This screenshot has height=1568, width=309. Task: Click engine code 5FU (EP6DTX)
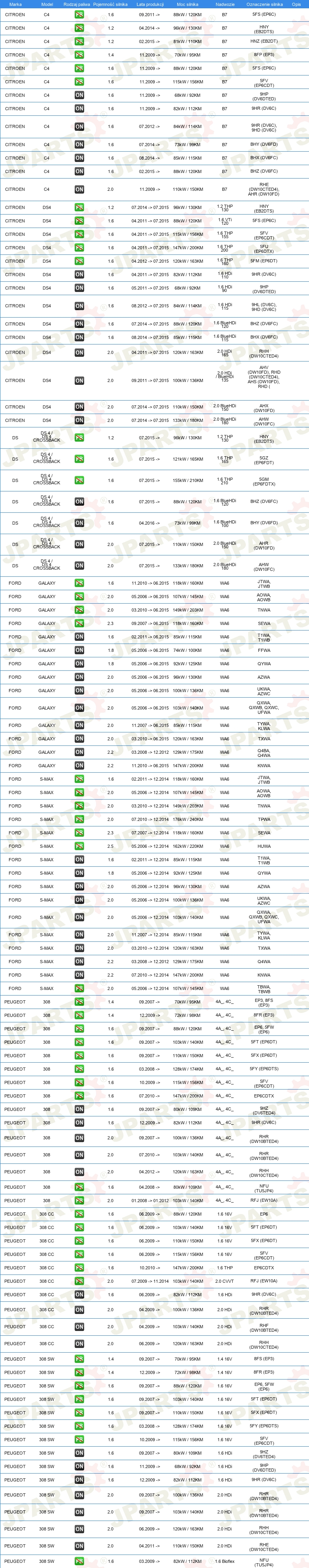264,249
